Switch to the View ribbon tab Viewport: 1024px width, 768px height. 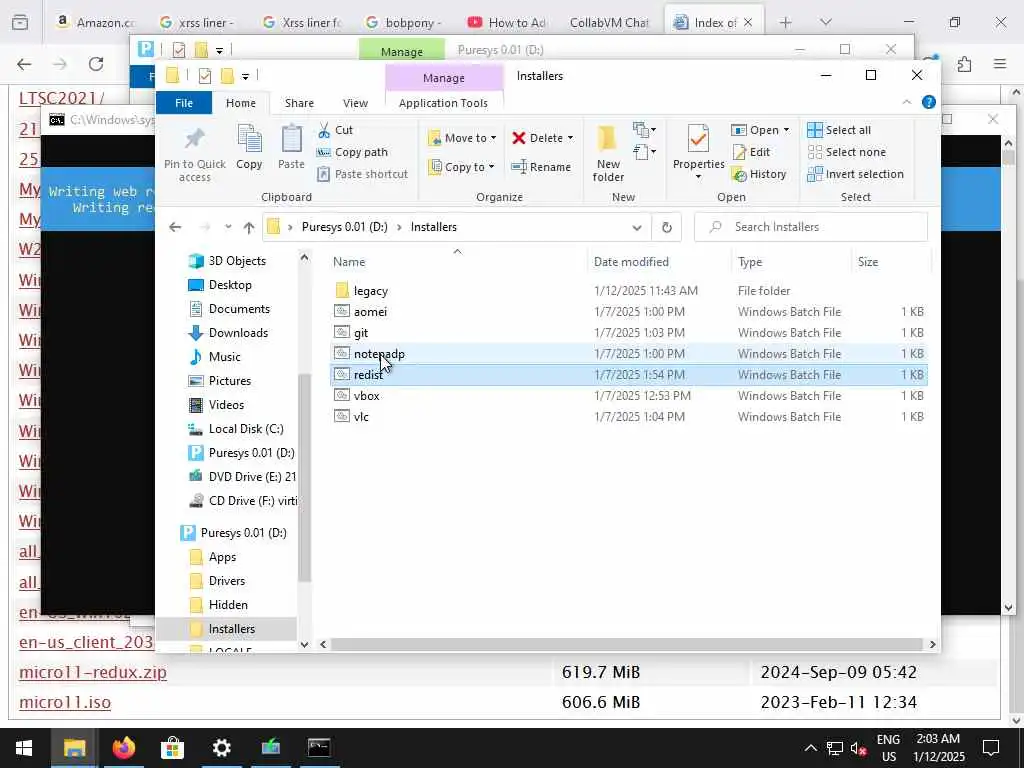point(355,103)
